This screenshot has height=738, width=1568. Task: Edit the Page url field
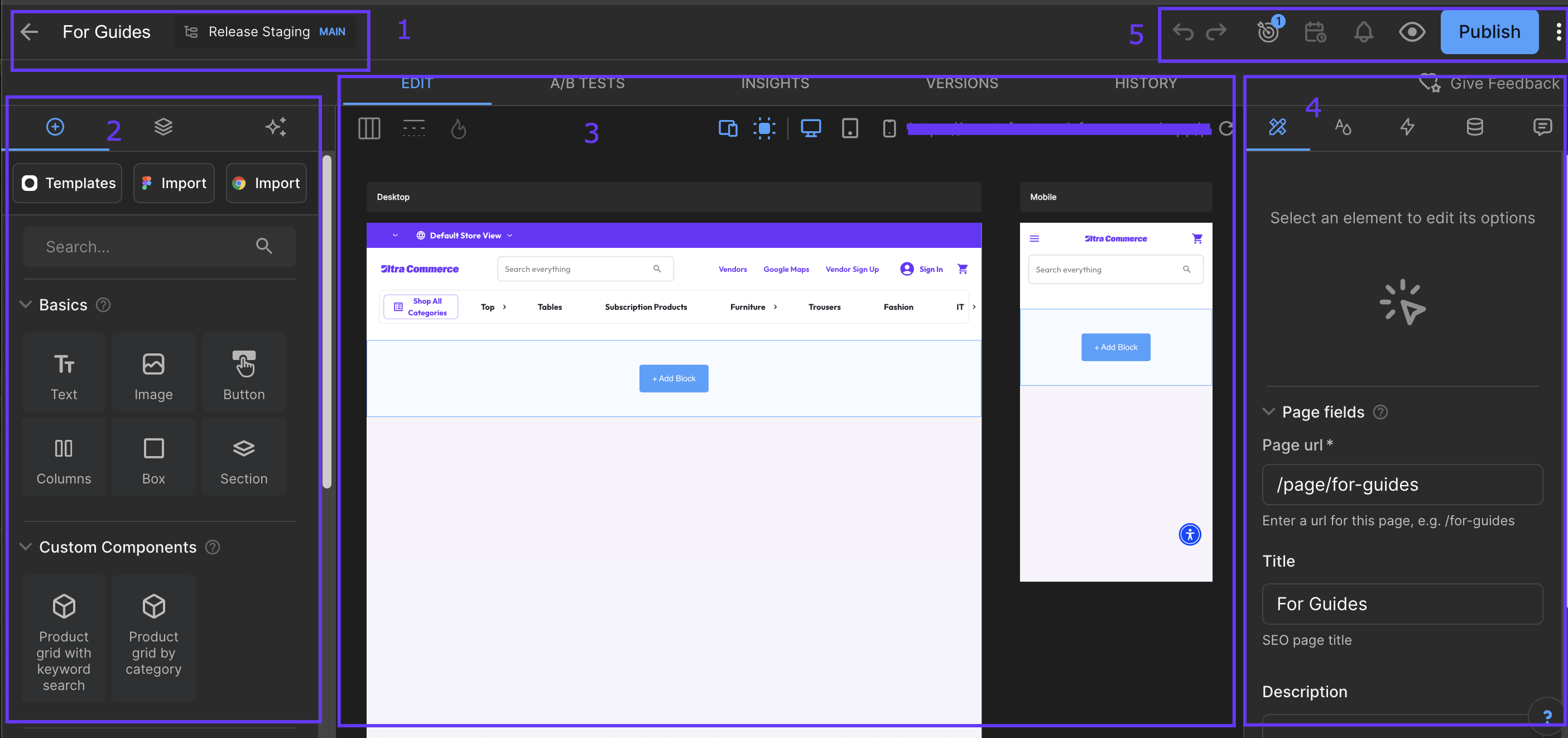click(1402, 484)
